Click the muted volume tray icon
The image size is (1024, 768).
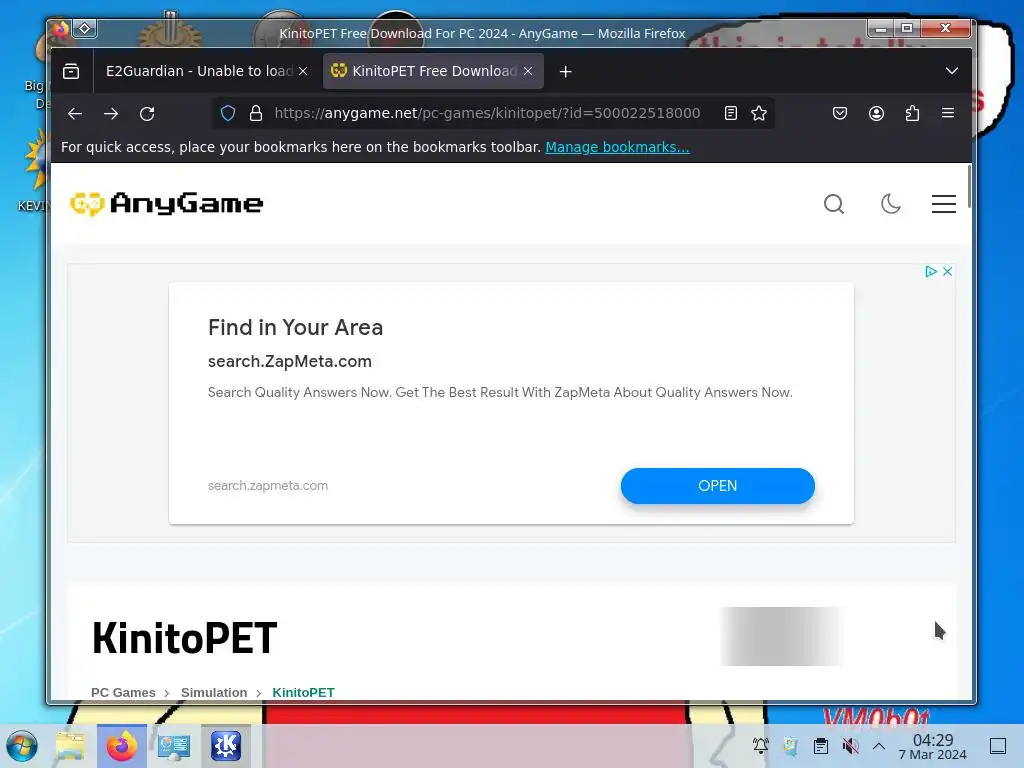pyautogui.click(x=850, y=746)
